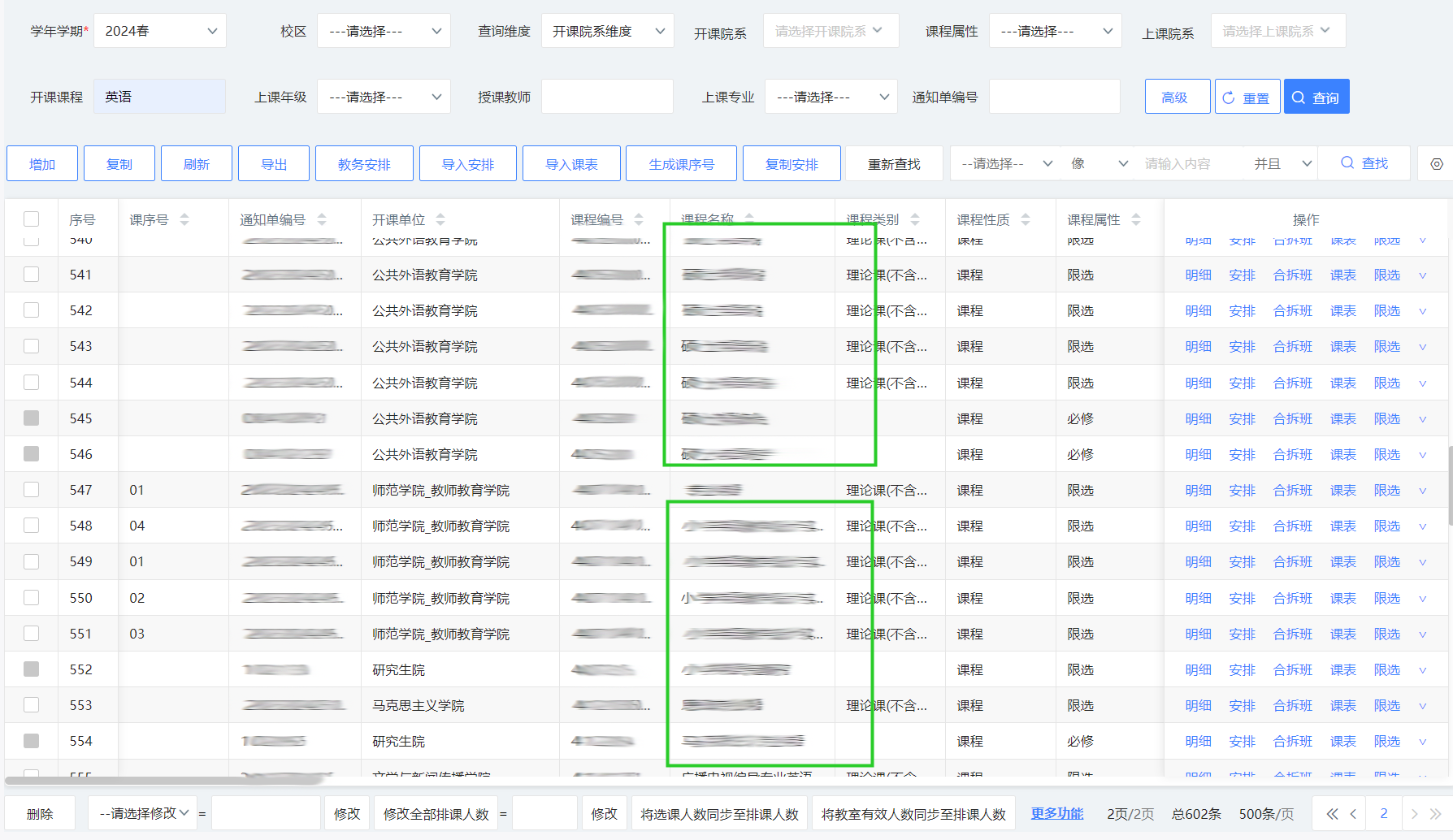Viewport: 1453px width, 840px height.
Task: Open the 更多功能 link
Action: (1056, 814)
